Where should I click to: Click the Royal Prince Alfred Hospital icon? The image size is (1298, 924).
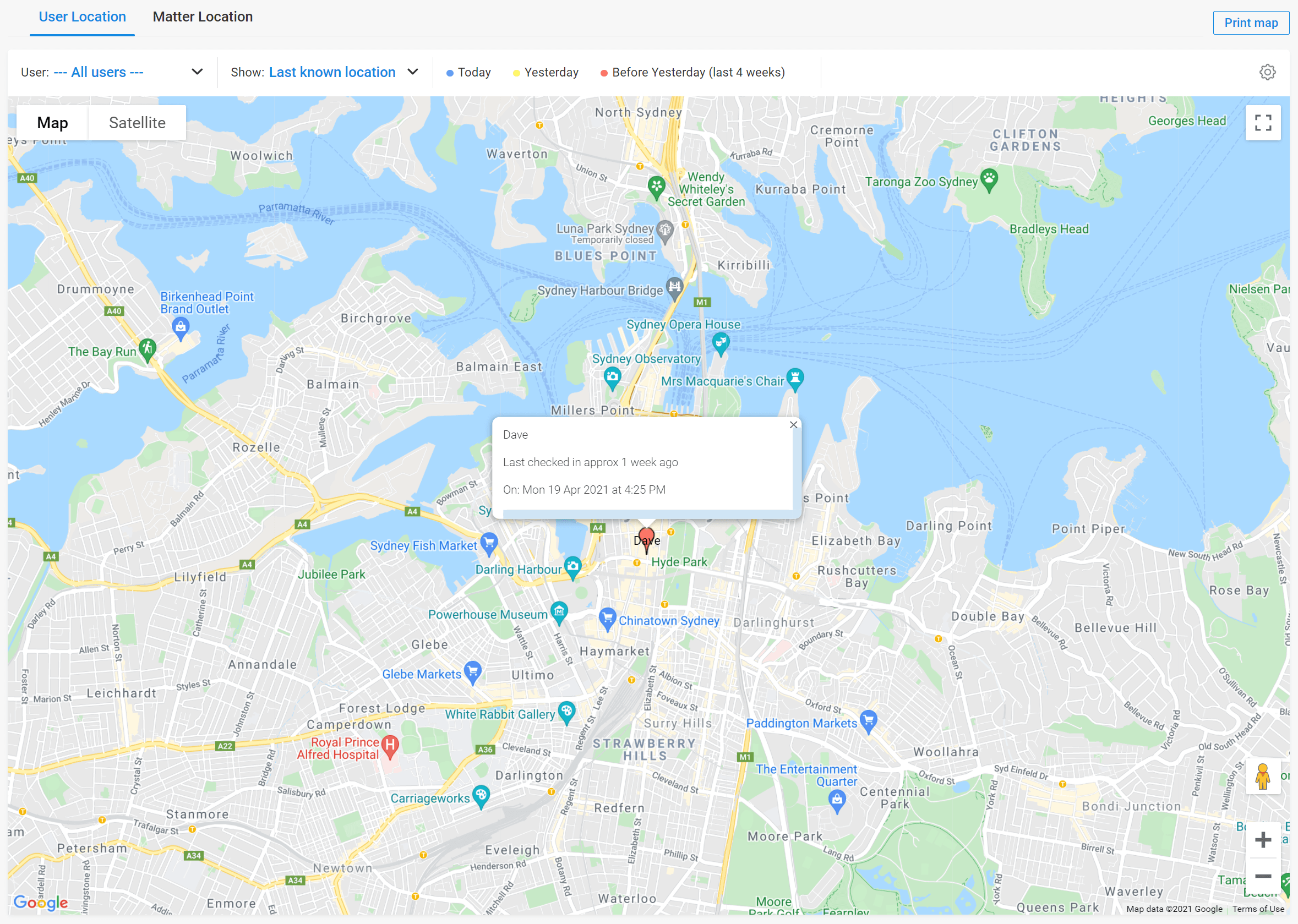390,747
